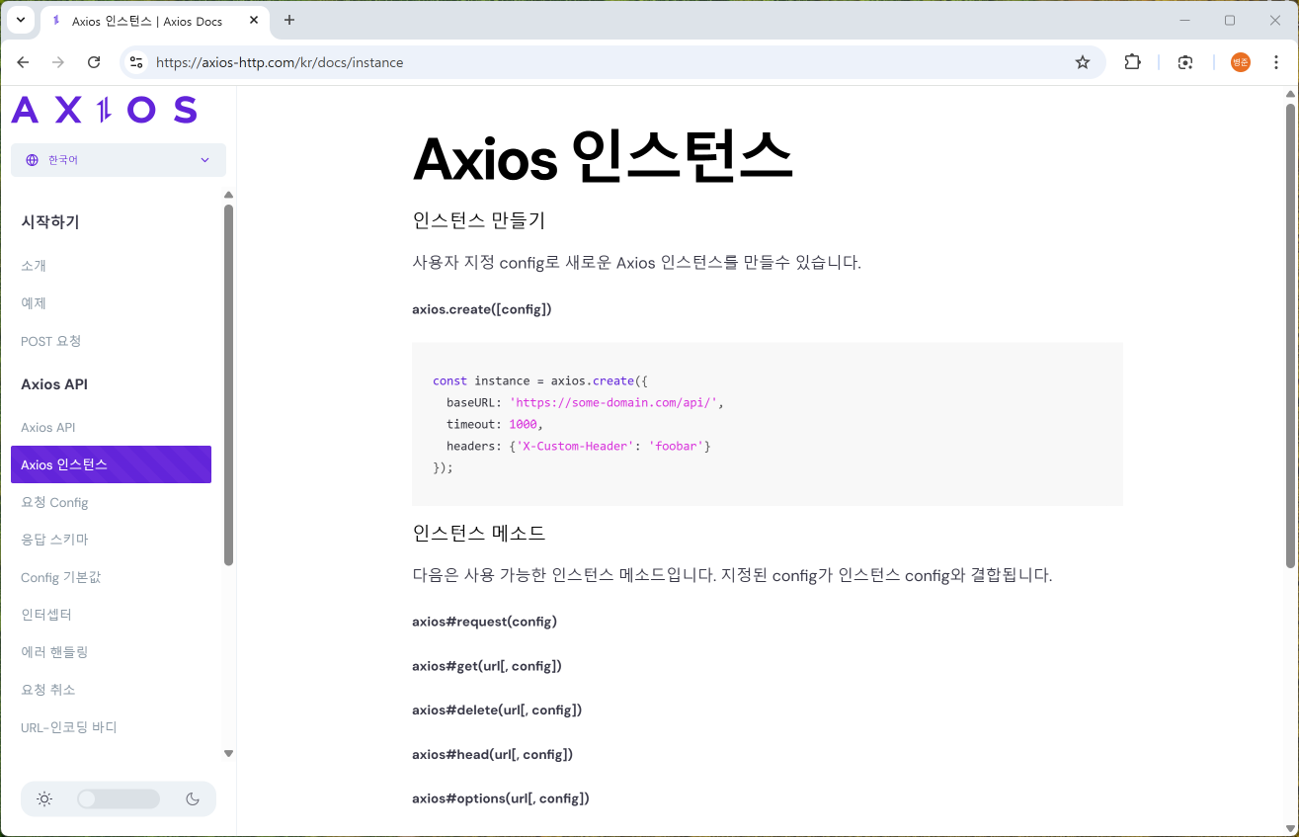This screenshot has width=1299, height=837.
Task: Click the main page vertical scrollbar
Action: (1290, 335)
